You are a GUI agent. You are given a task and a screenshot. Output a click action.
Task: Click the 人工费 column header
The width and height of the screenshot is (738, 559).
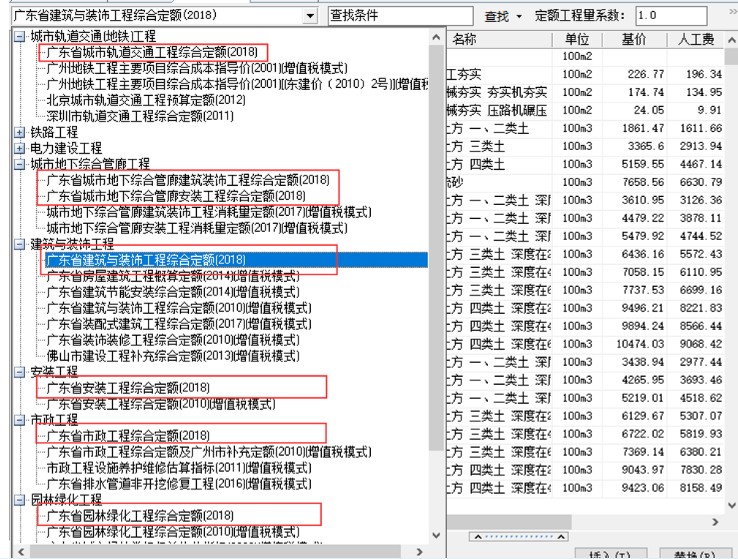(696, 39)
